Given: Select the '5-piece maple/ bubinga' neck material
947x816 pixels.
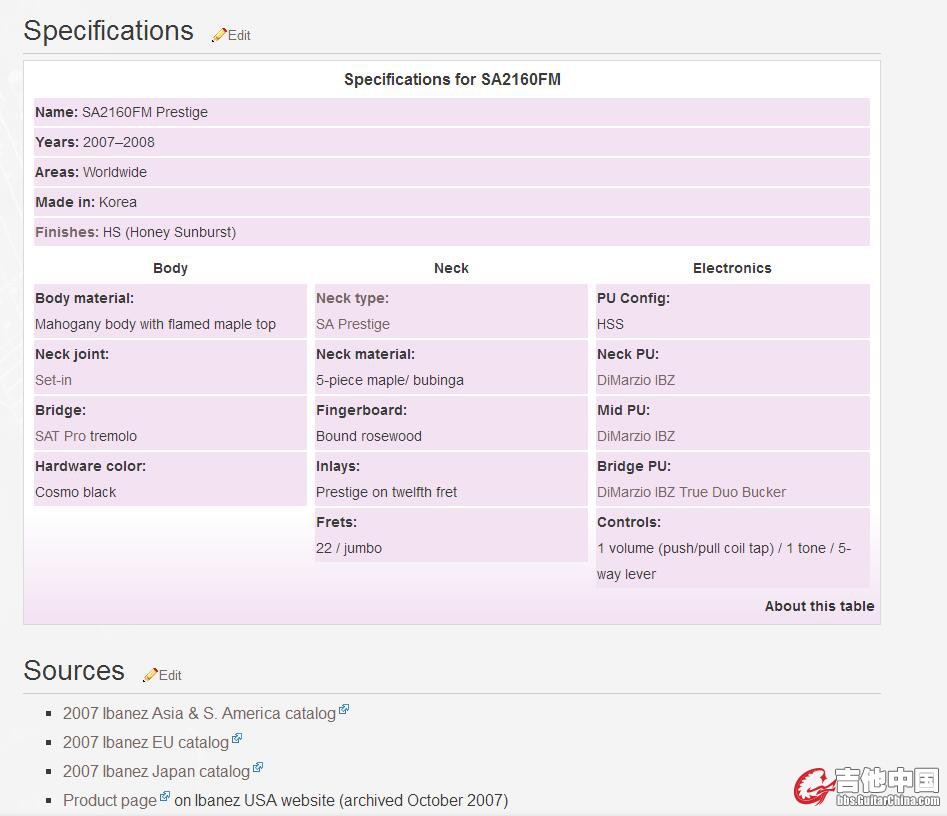Looking at the screenshot, I should click(x=390, y=380).
